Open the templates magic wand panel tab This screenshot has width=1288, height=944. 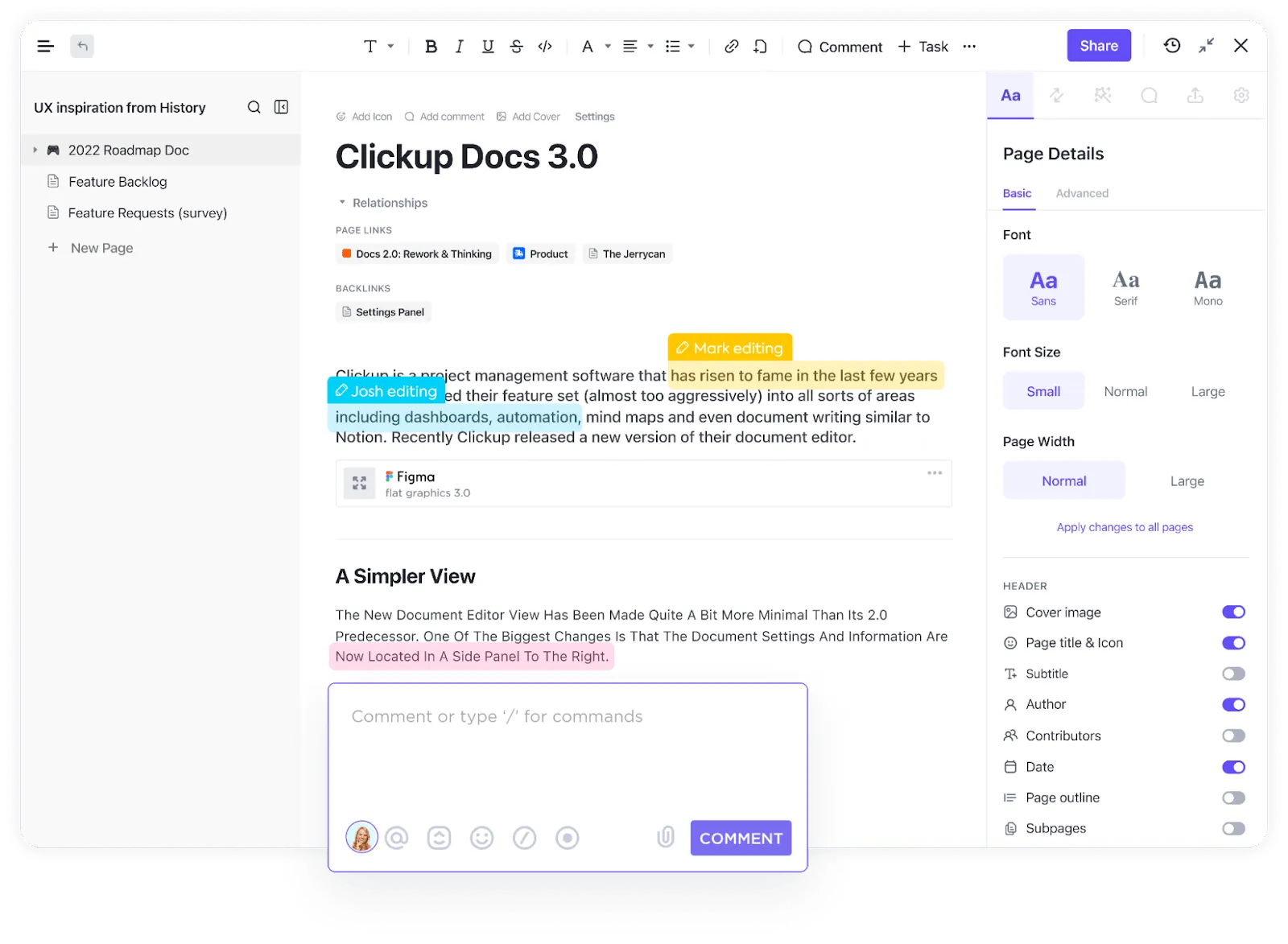coord(1103,95)
